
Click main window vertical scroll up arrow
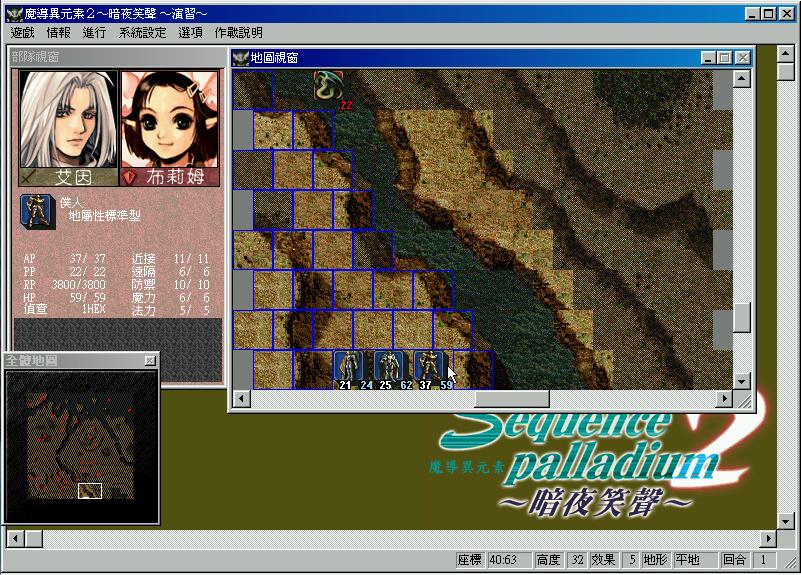pyautogui.click(x=786, y=53)
